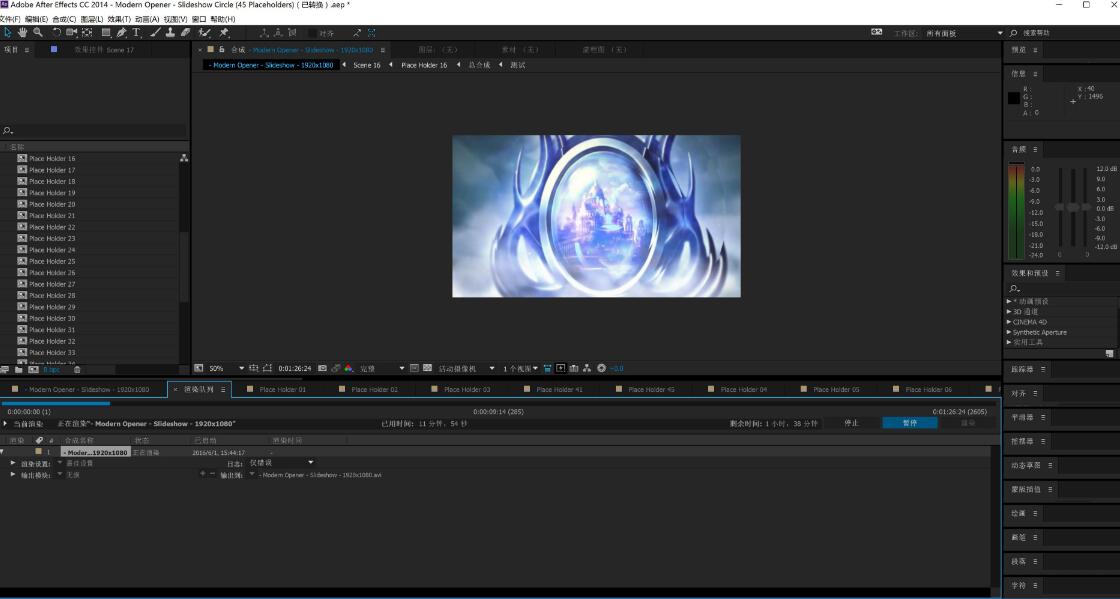Select the Hand tool in toolbar
Viewport: 1120px width, 599px height.
23,33
